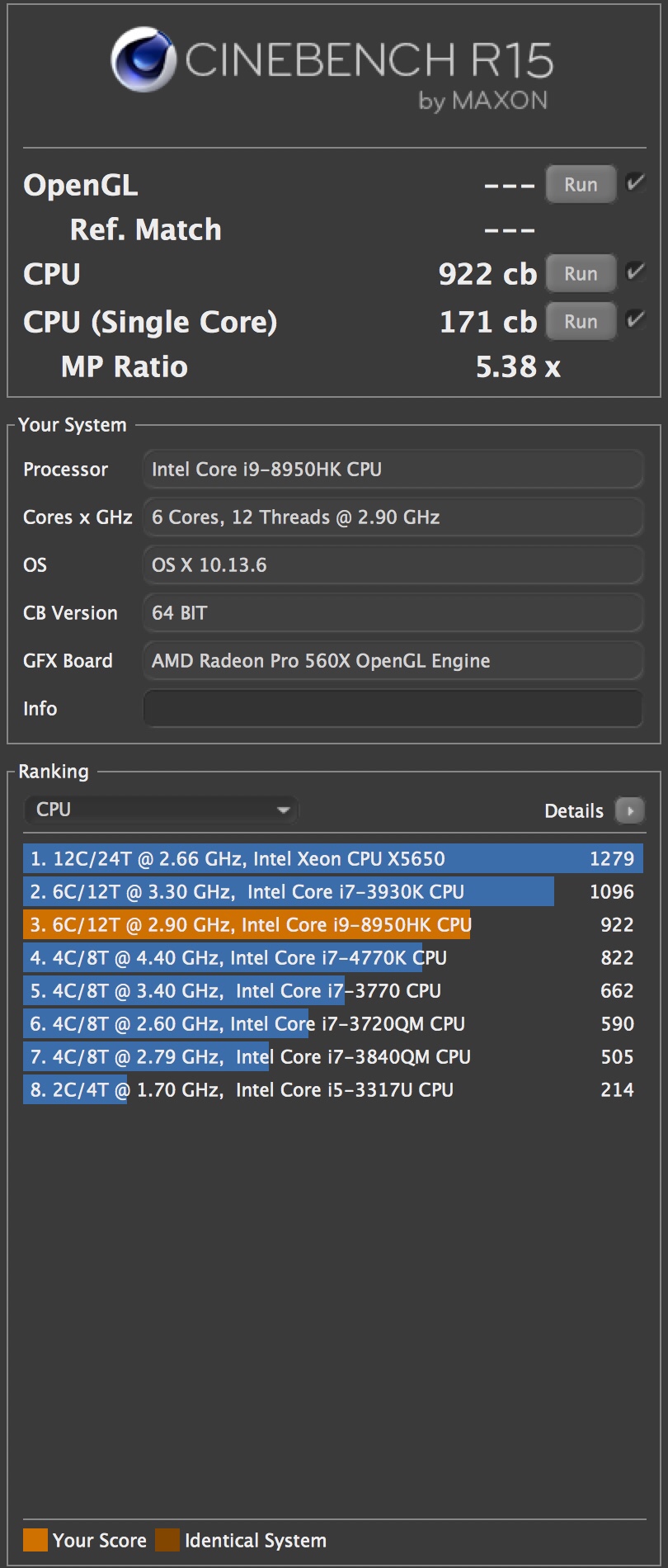The image size is (668, 1568).
Task: Select Core i7-3720QM ranking row
Action: 332,1023
